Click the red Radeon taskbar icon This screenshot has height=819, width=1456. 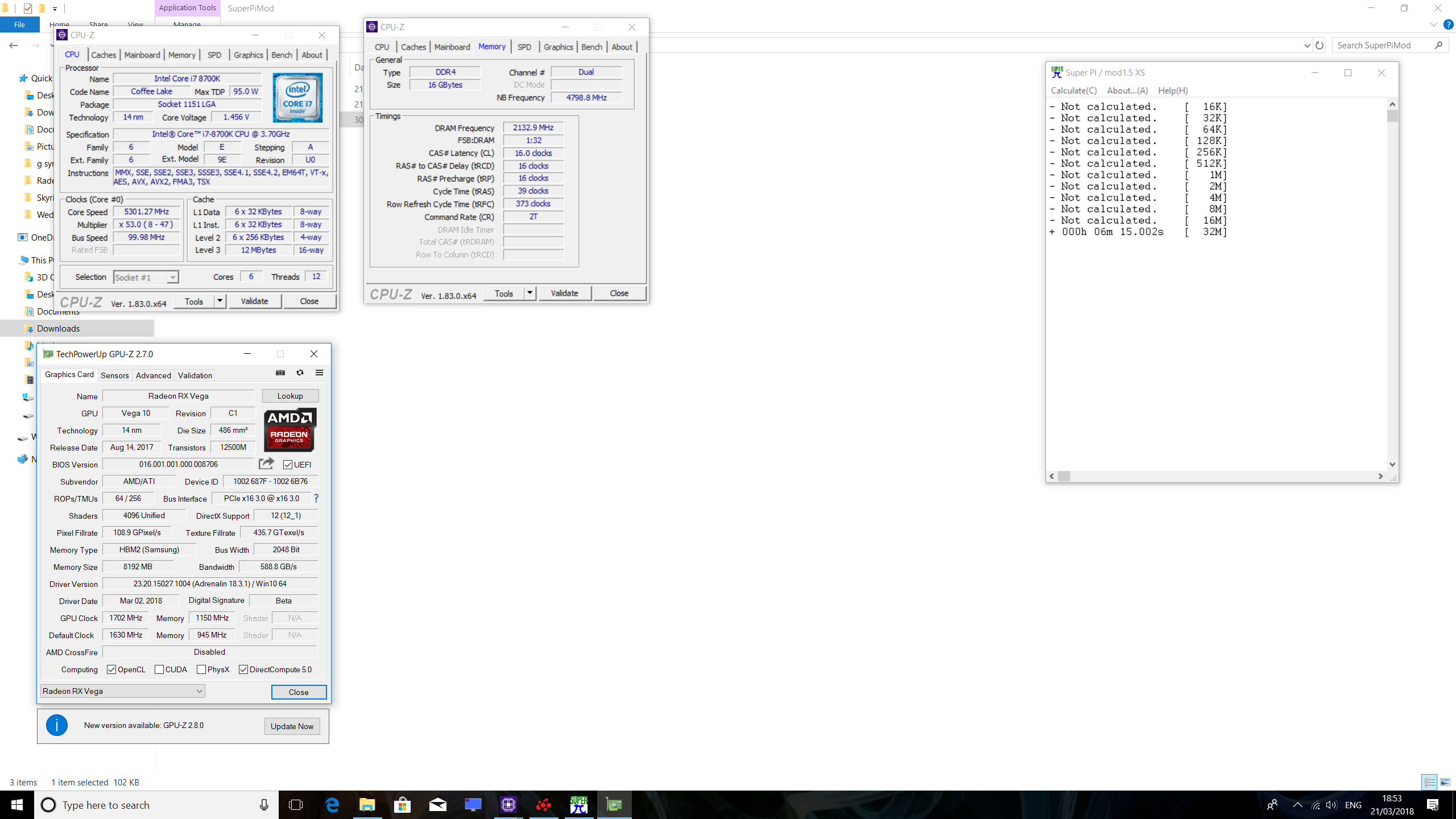544,805
